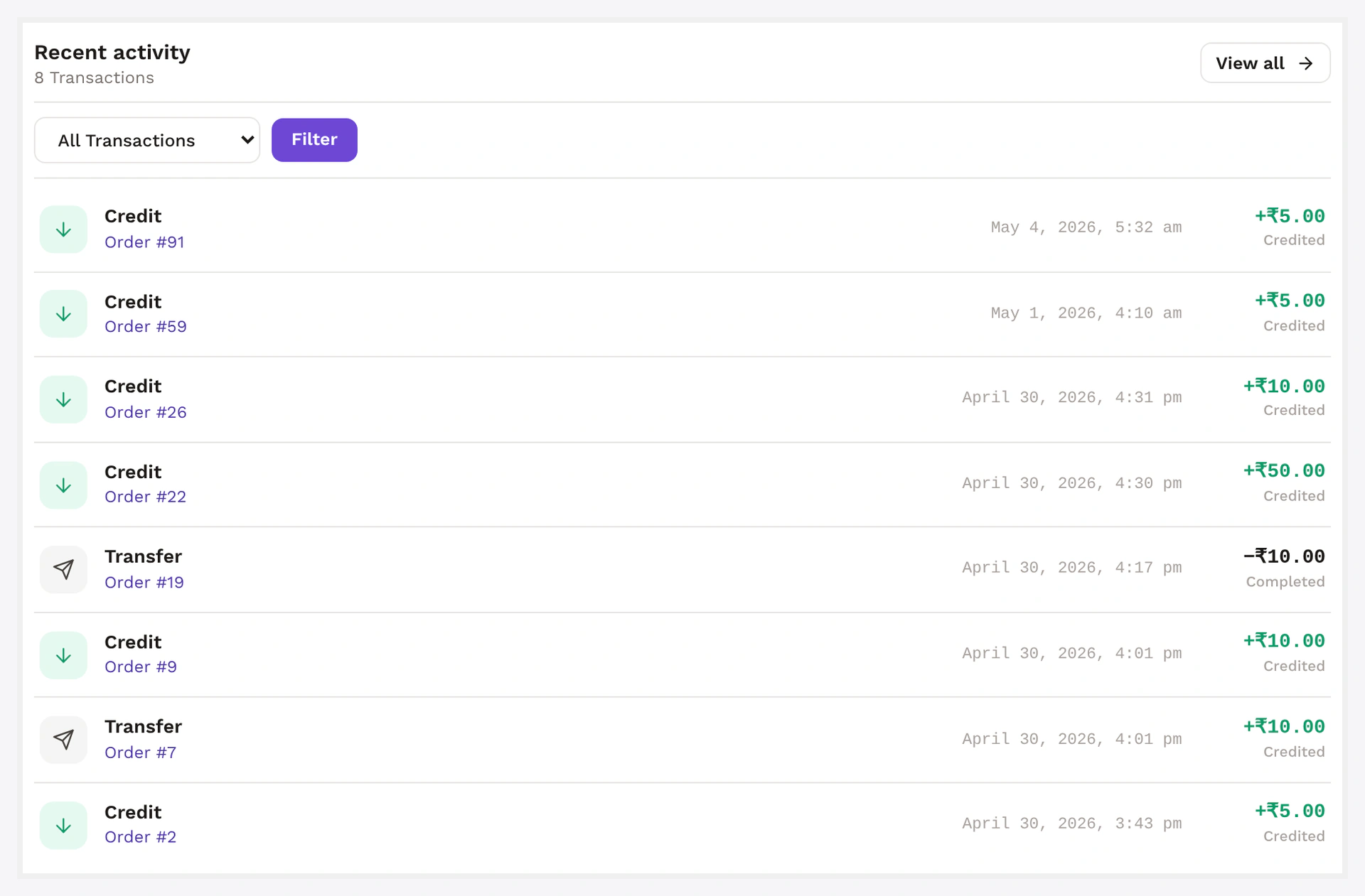Screen dimensions: 1365x896
Task: Click the +₹10.00 amount for Order #26
Action: 1284,386
